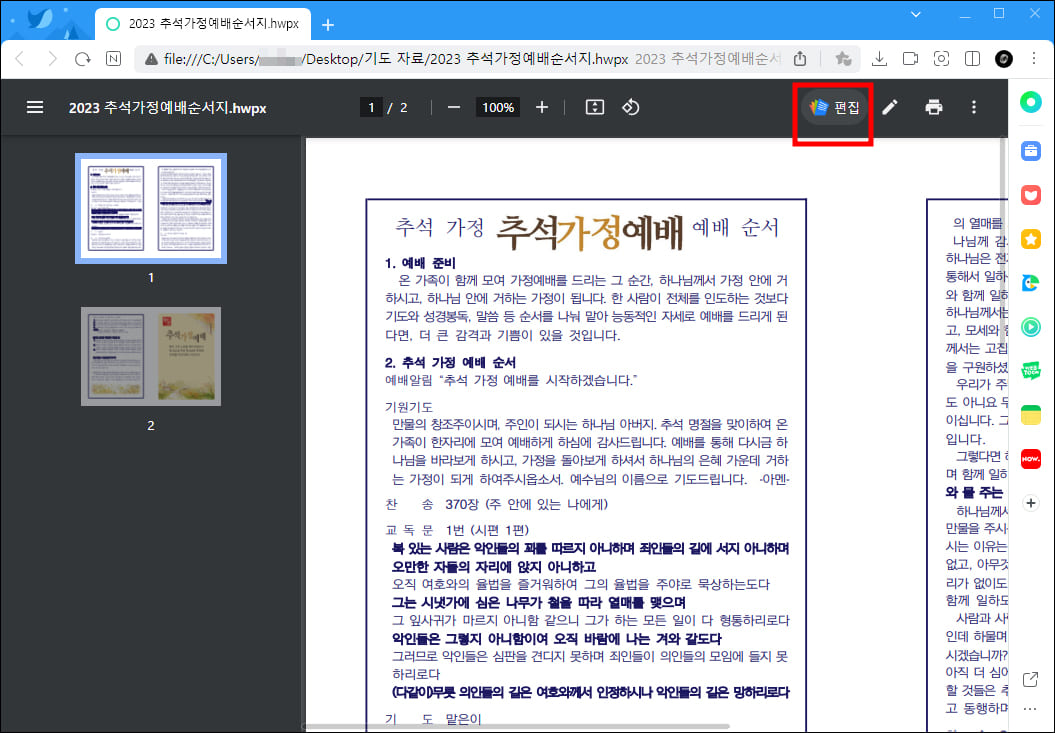
Task: Click the 100% zoom level control
Action: pyautogui.click(x=497, y=107)
